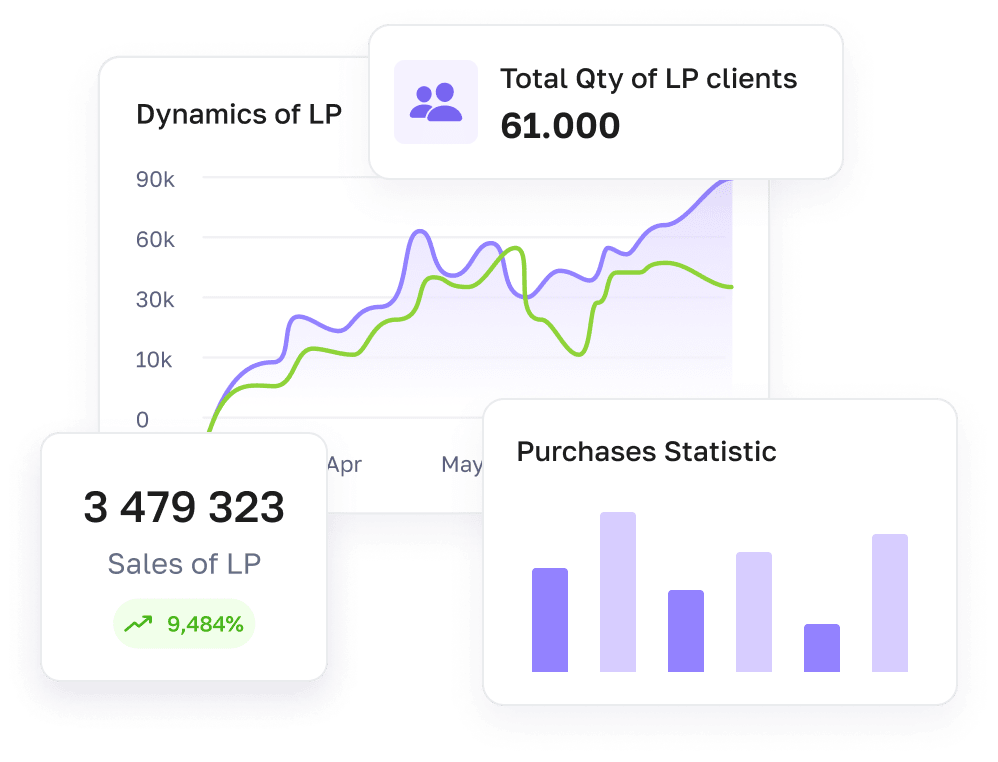Select the 61.000 clients value
Viewport: 998px width, 762px height.
click(560, 125)
